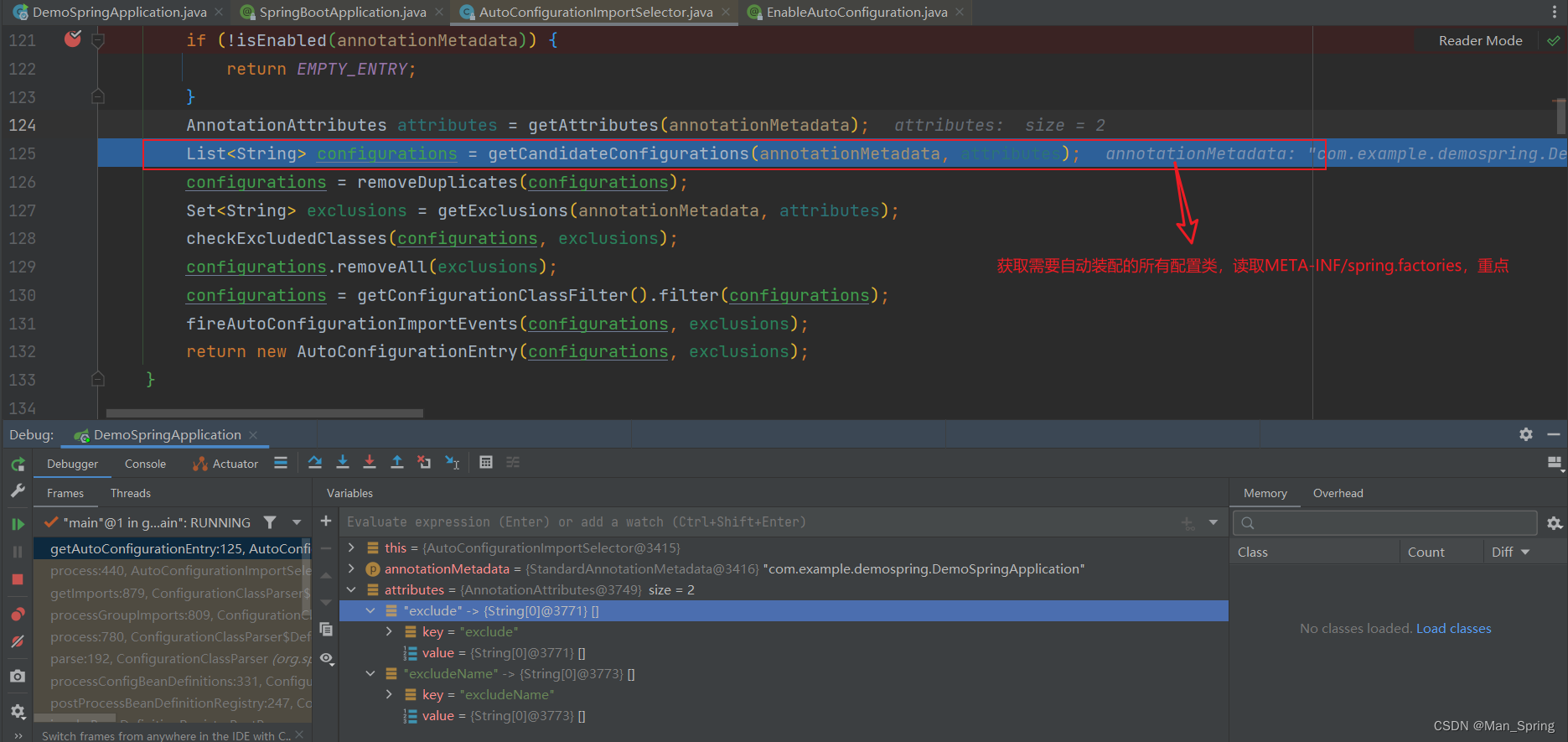The width and height of the screenshot is (1568, 742).
Task: View breakpoints with red circles icon
Action: (x=18, y=615)
